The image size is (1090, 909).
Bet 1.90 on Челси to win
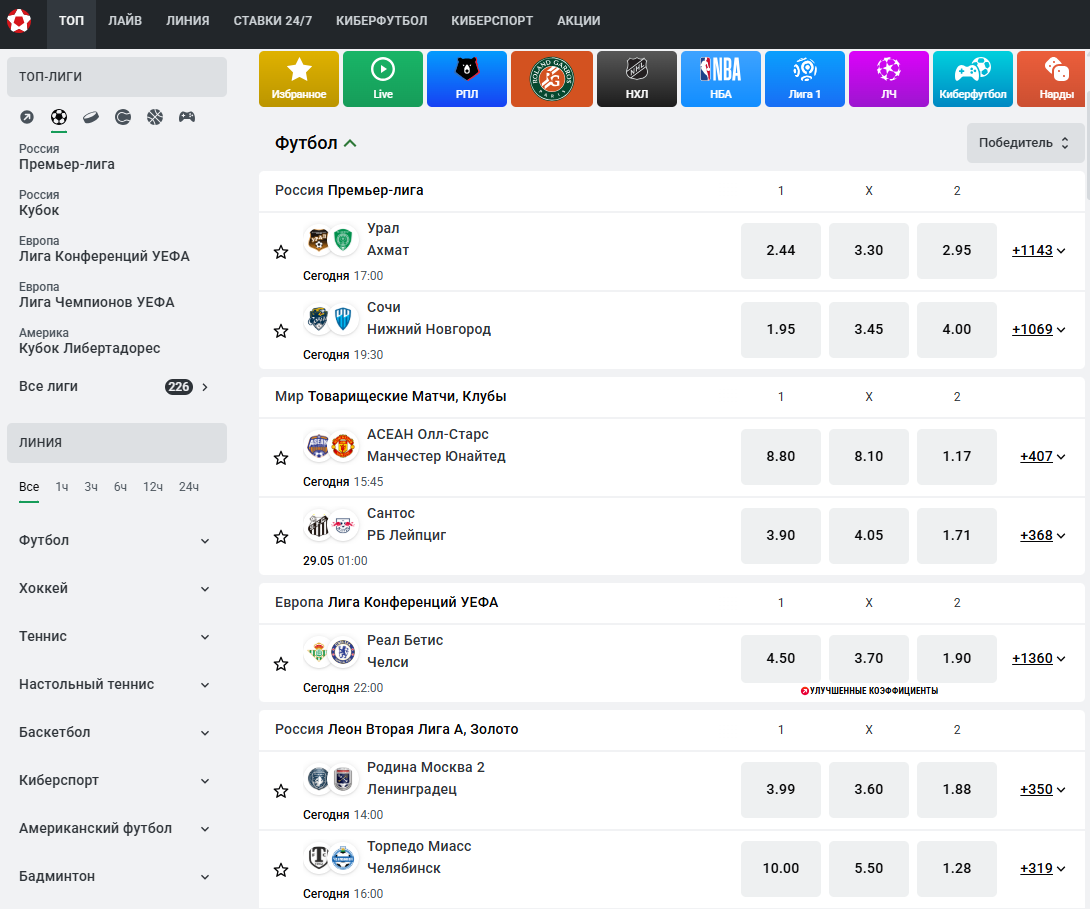tap(957, 658)
